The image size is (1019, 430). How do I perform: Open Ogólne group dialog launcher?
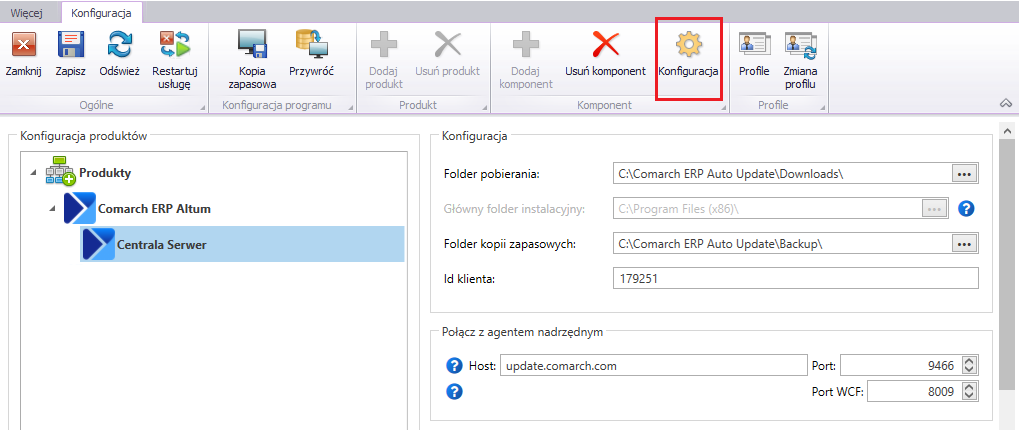click(202, 108)
